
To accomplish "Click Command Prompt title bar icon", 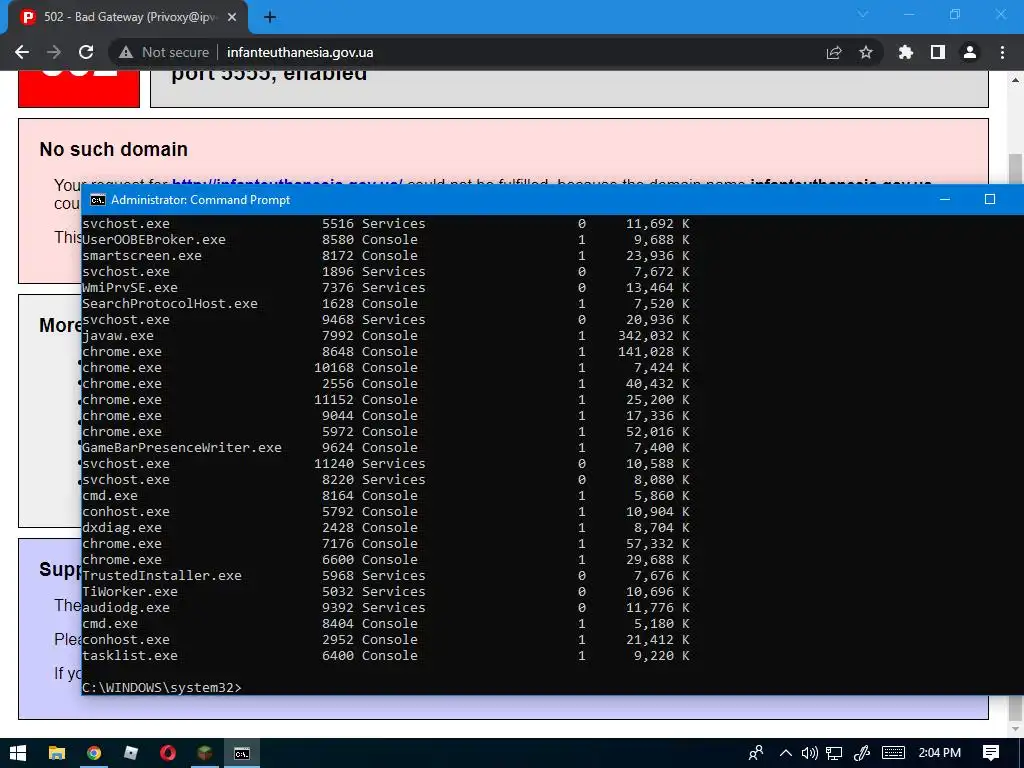I will tap(98, 200).
